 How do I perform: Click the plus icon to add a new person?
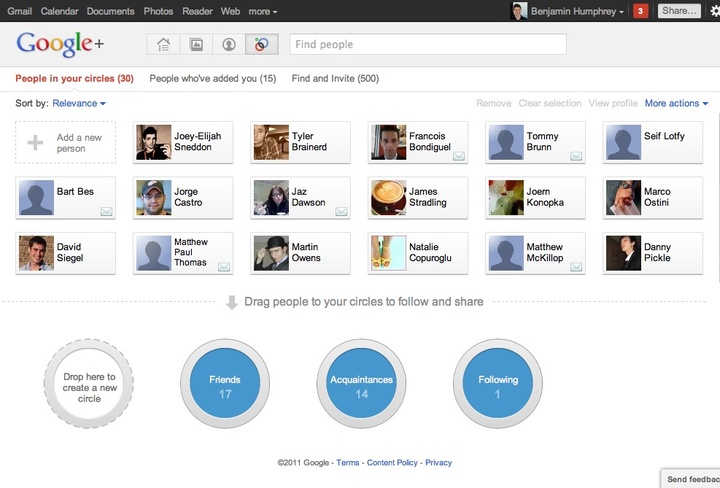coord(35,143)
